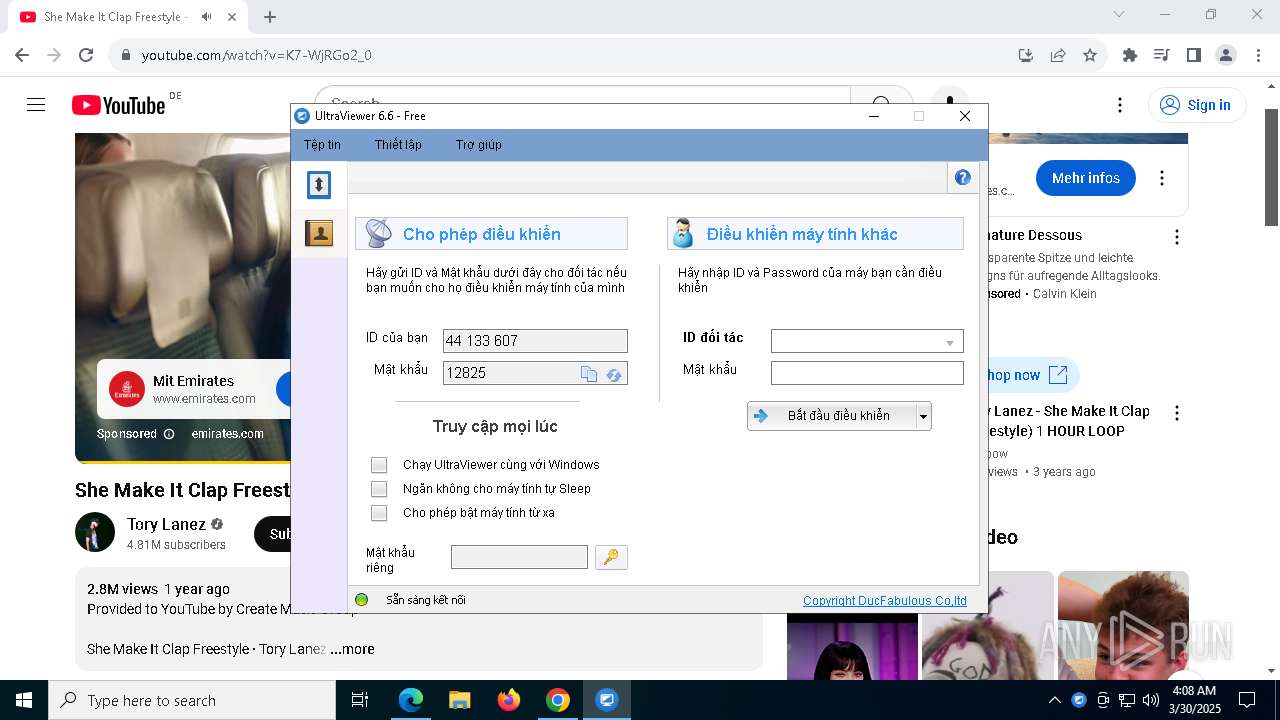Screen dimensions: 1280x720
Task: Click the Mật khẩu riêng input field
Action: click(x=519, y=557)
